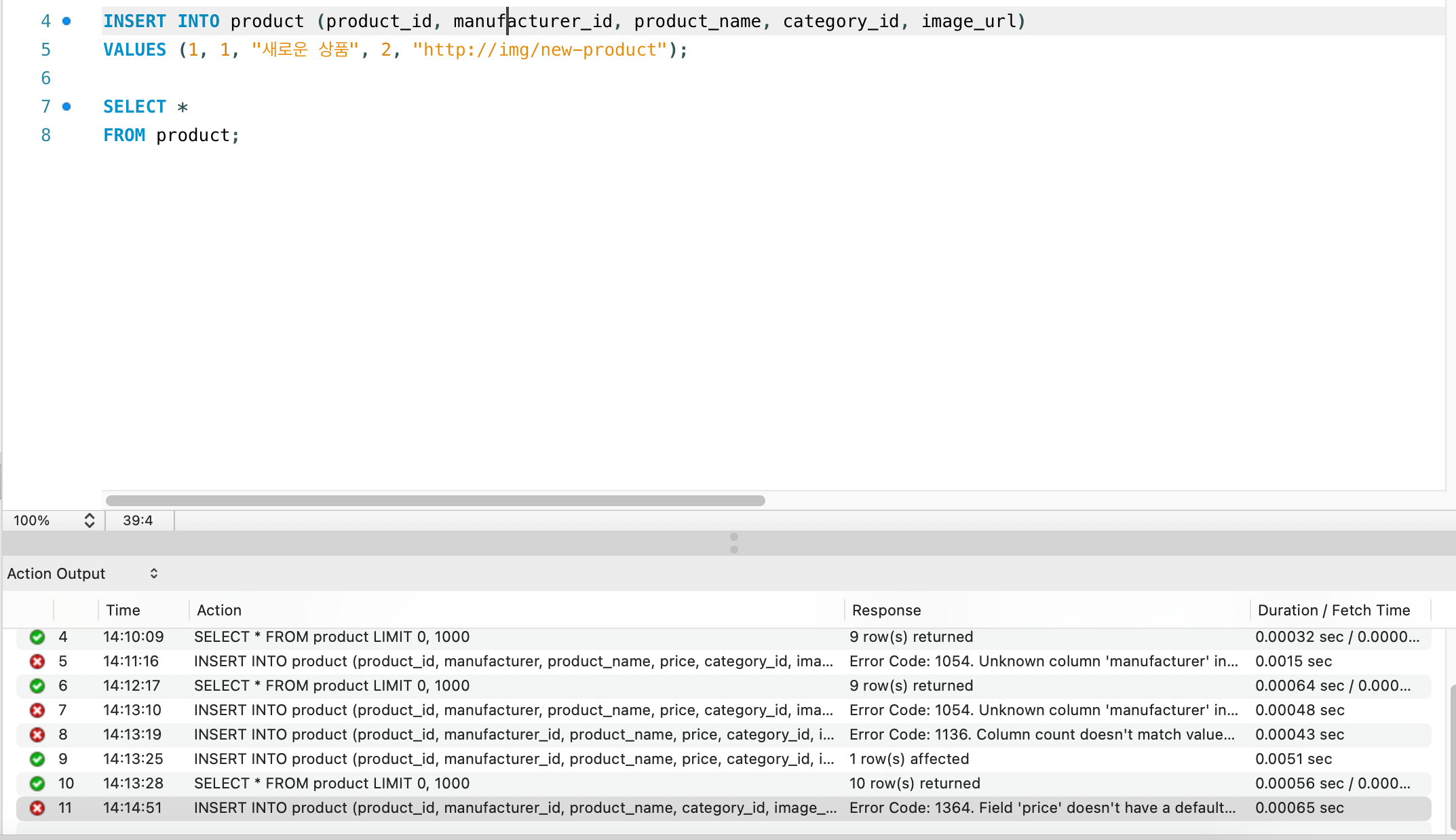Click the Duration / Fetch Time column header

[1333, 610]
